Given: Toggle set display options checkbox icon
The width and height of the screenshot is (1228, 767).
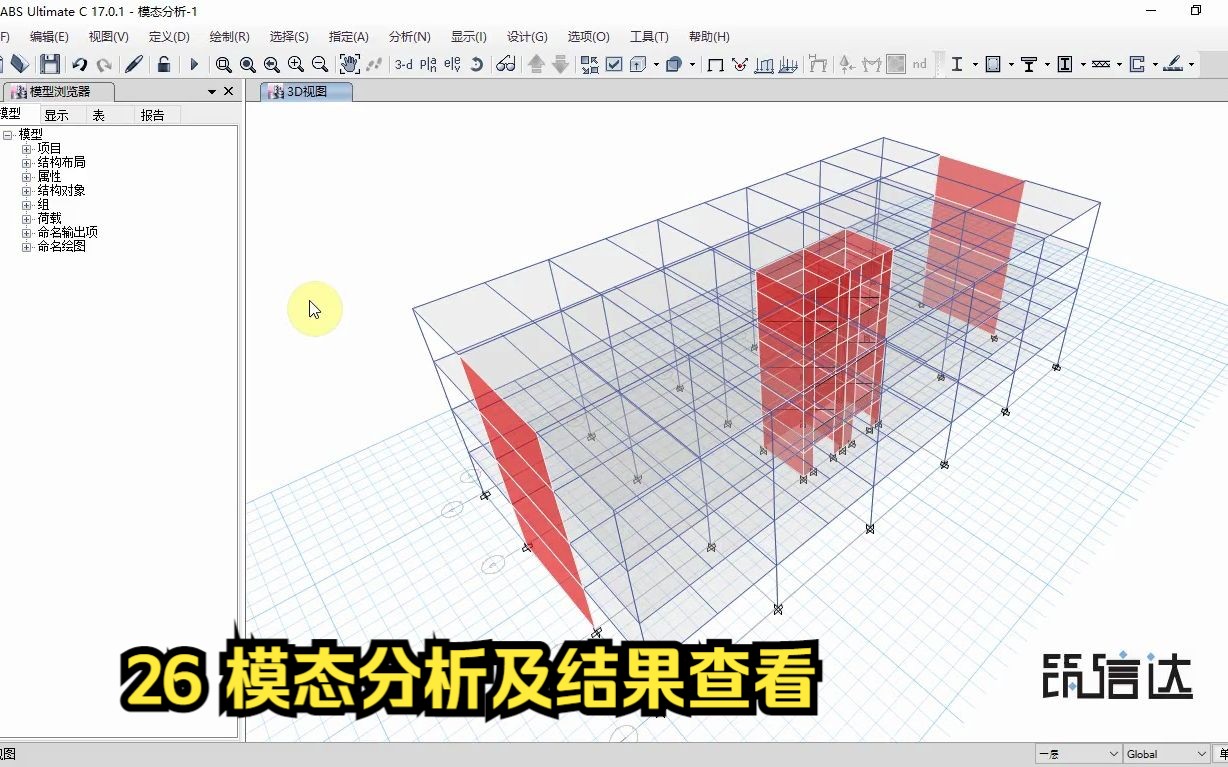Looking at the screenshot, I should (x=613, y=64).
